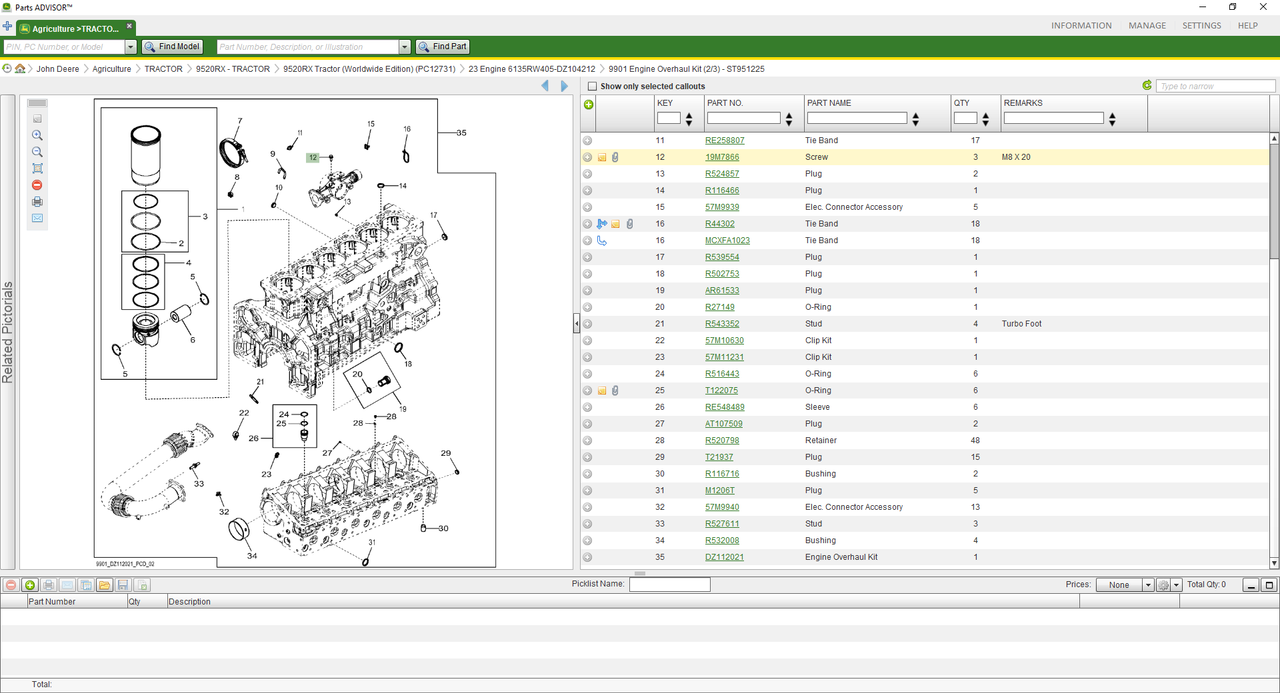Close the Agriculture tab with its x
The width and height of the screenshot is (1280, 693).
(x=130, y=28)
